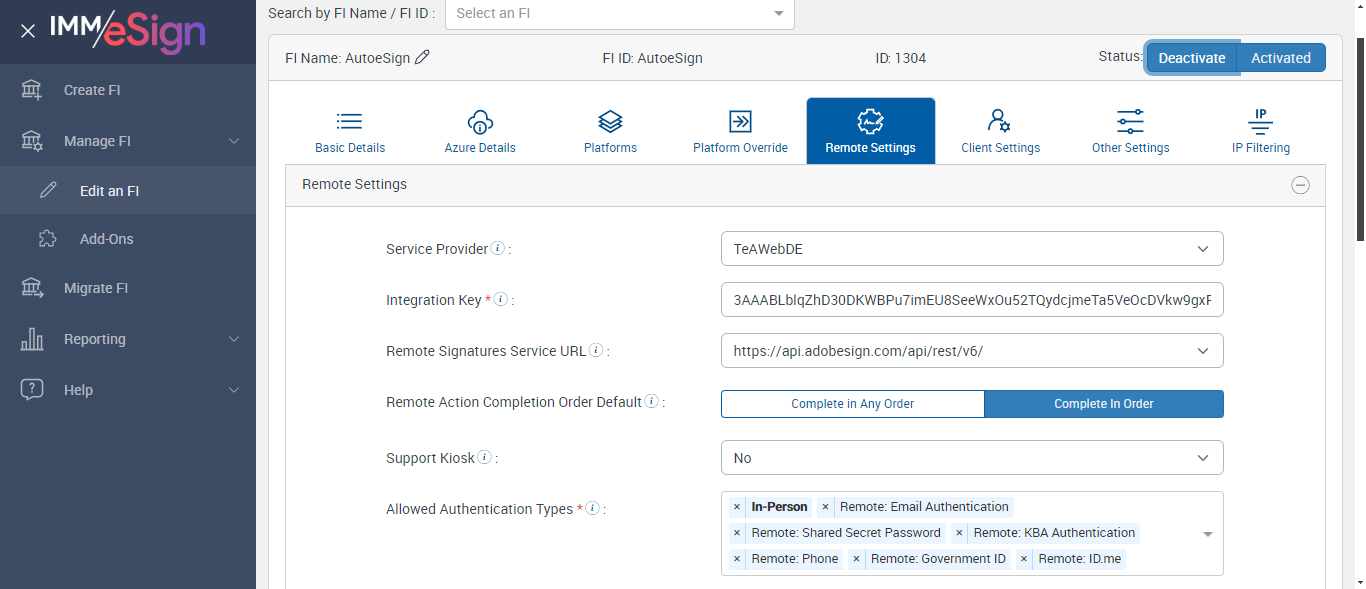Click the Integration Key input field
This screenshot has height=589, width=1366.
[x=971, y=300]
